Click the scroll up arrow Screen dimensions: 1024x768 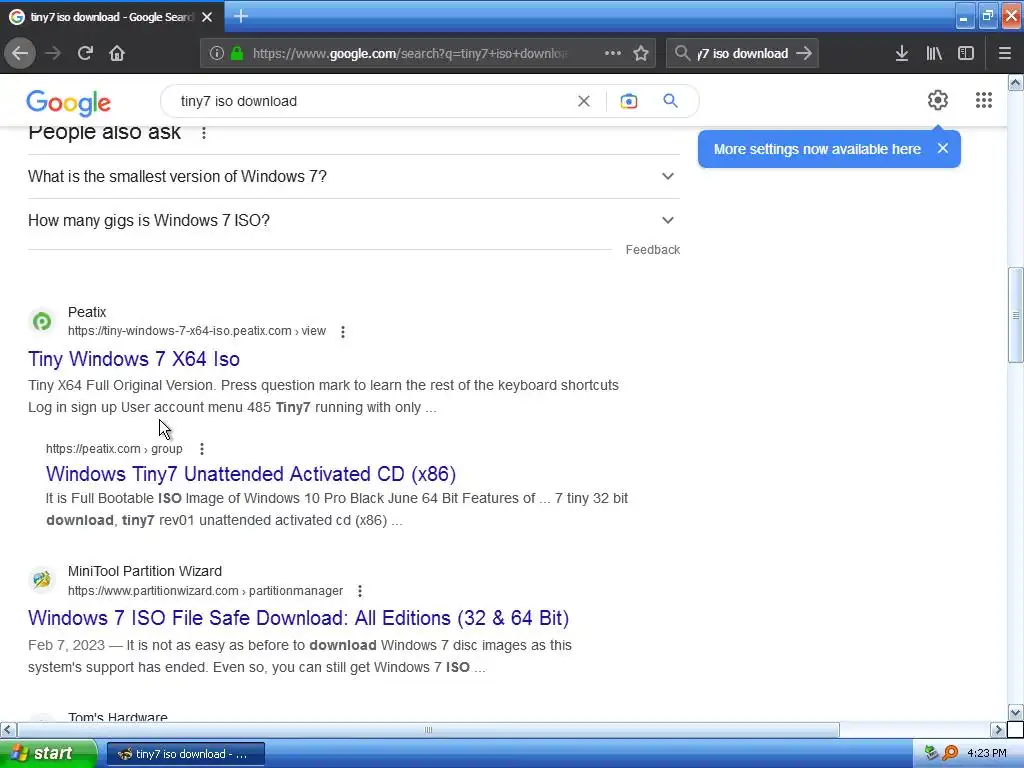point(1016,82)
